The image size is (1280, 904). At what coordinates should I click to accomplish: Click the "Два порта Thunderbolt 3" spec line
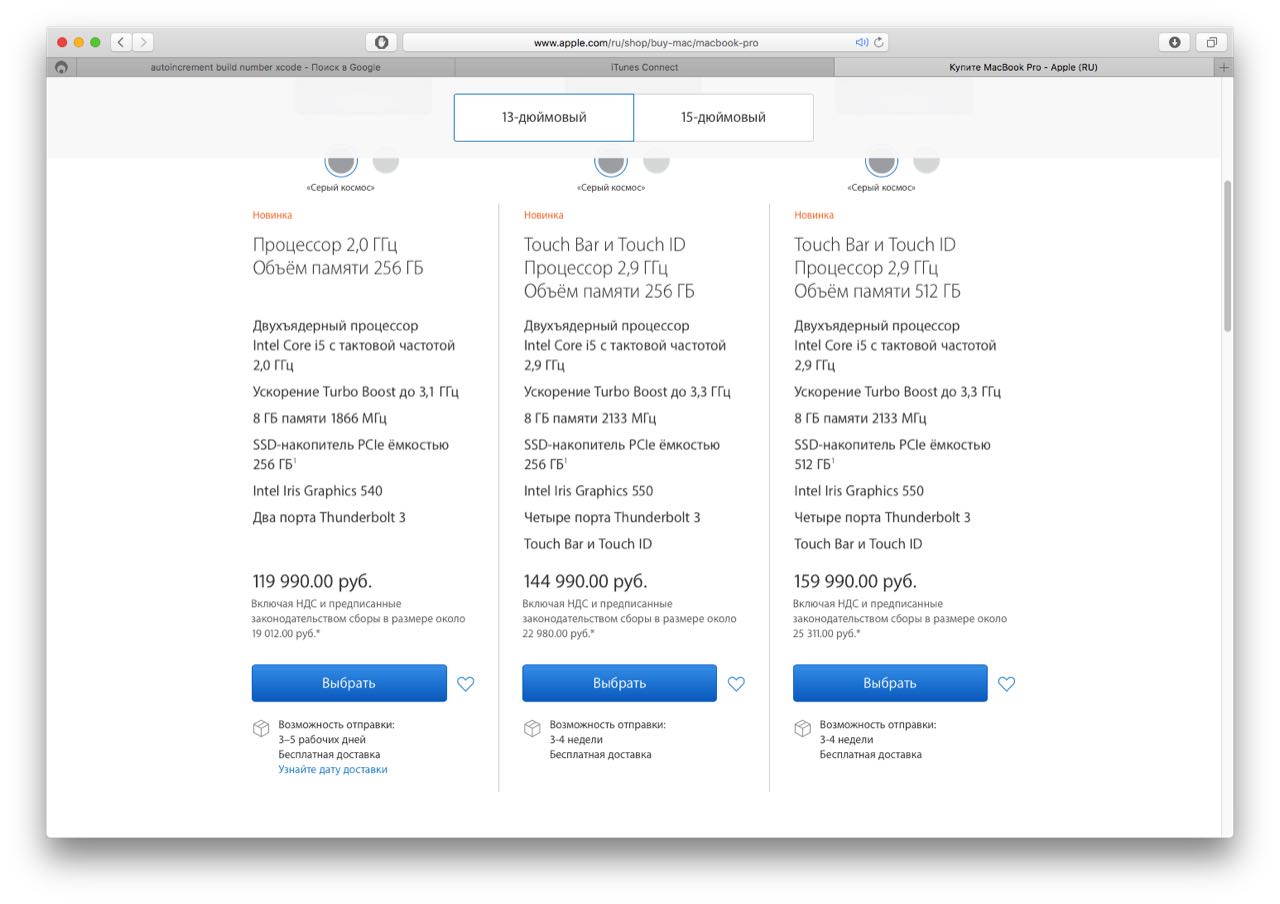(x=329, y=517)
